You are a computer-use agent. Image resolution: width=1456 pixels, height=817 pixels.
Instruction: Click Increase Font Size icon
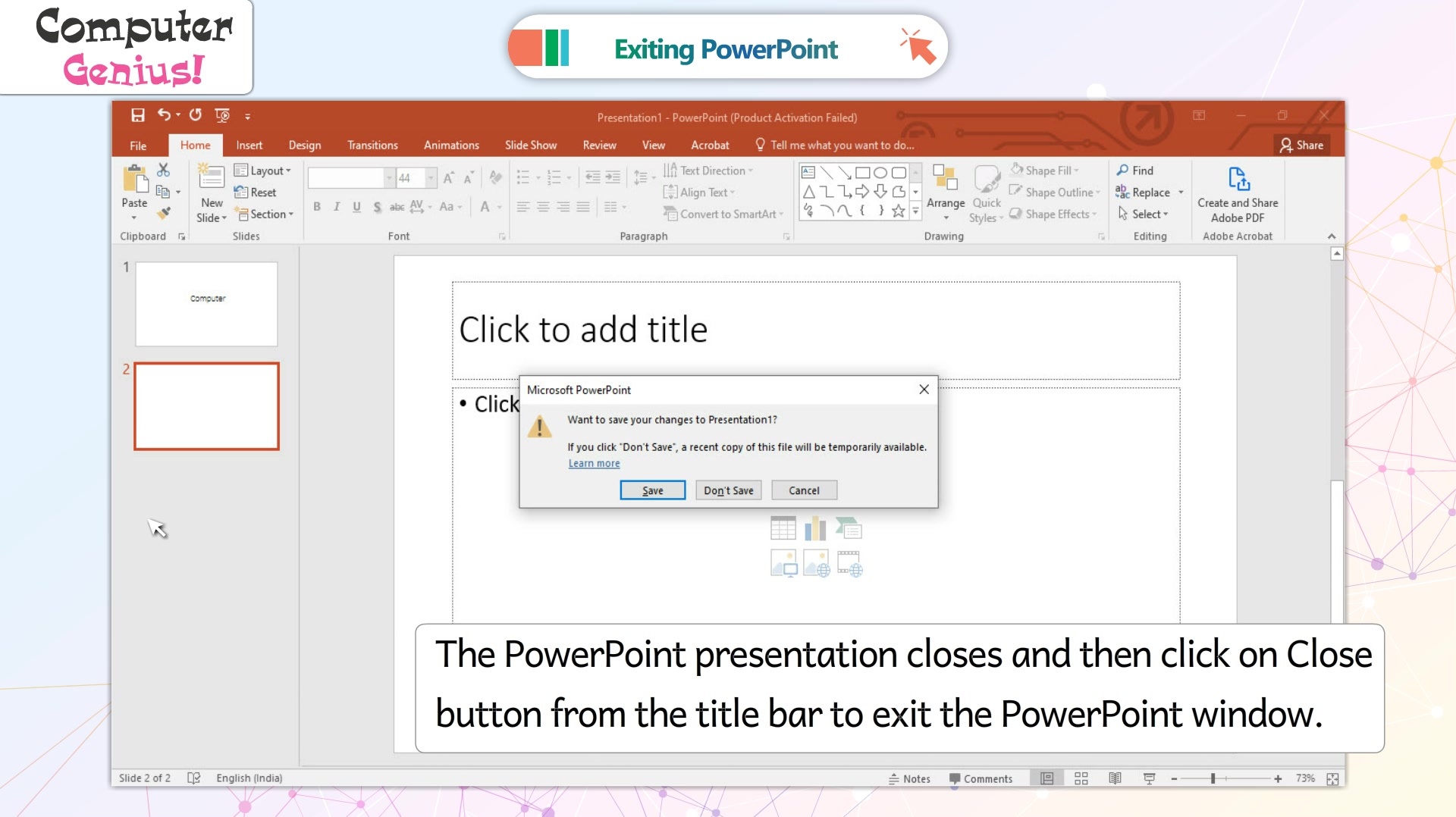tap(449, 178)
